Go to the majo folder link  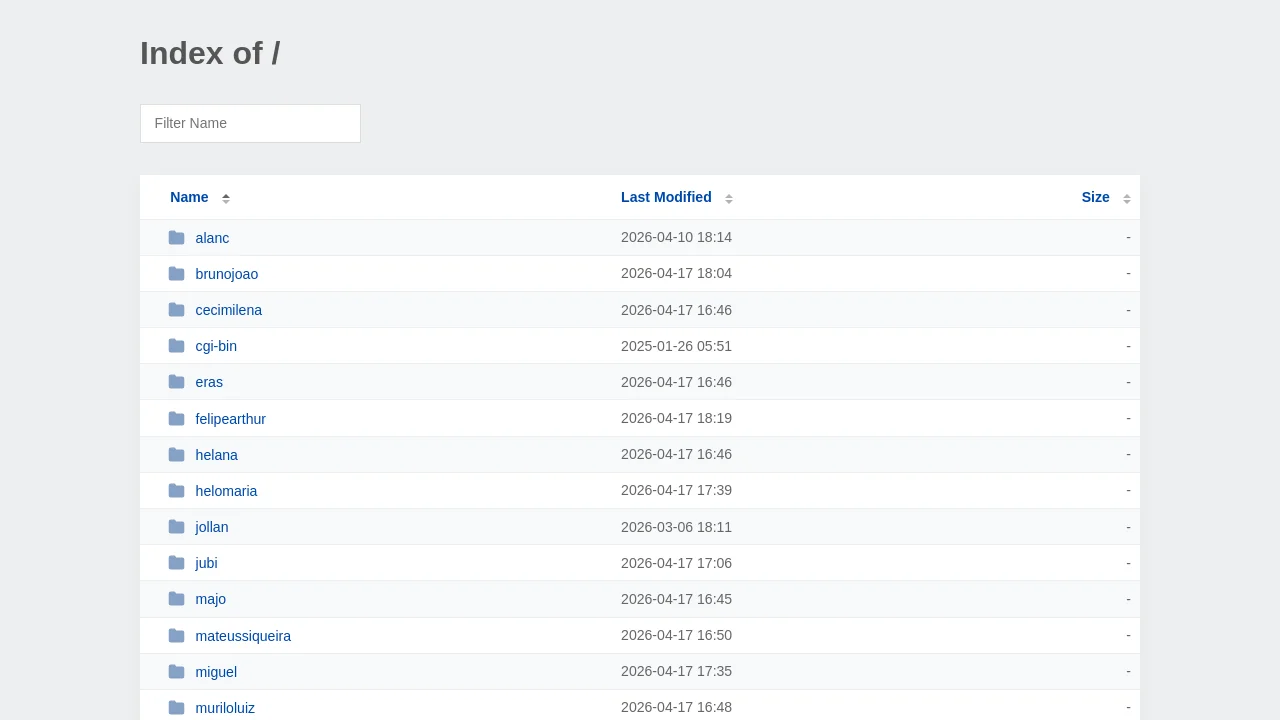point(211,599)
